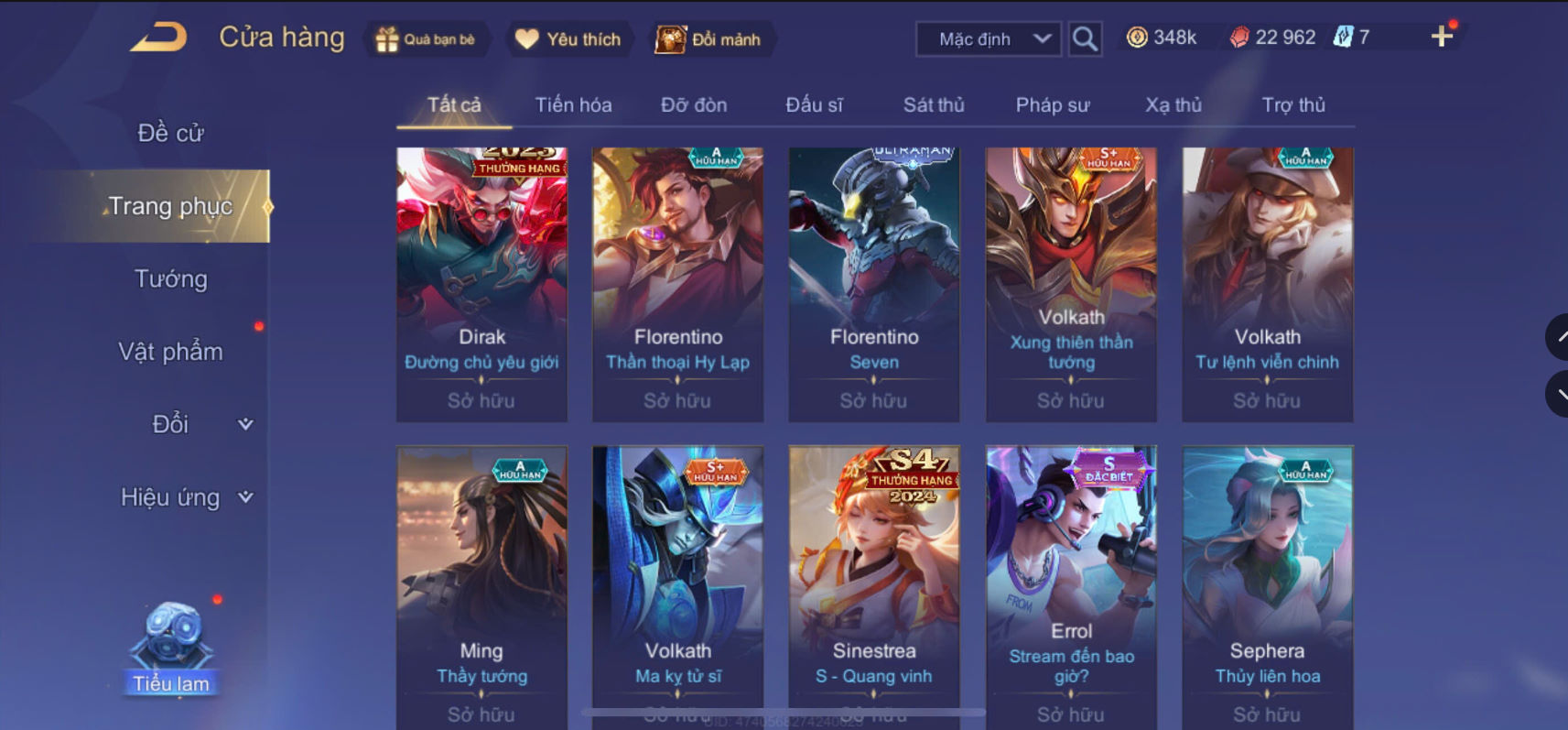Image resolution: width=1568 pixels, height=730 pixels.
Task: Open Yêu thích heart favorites
Action: pos(526,38)
